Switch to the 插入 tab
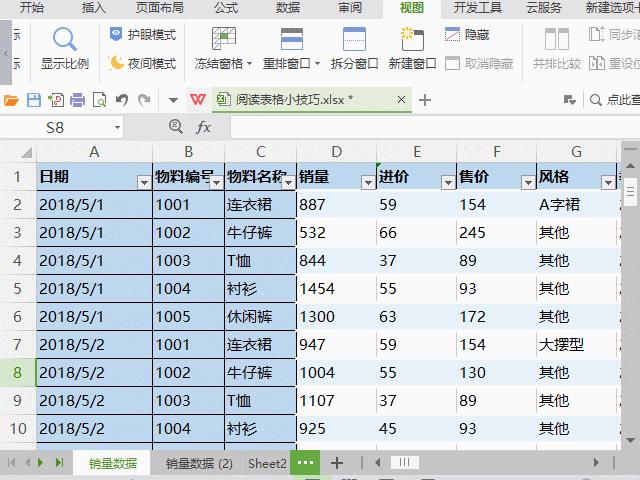This screenshot has width=640, height=480. point(93,7)
